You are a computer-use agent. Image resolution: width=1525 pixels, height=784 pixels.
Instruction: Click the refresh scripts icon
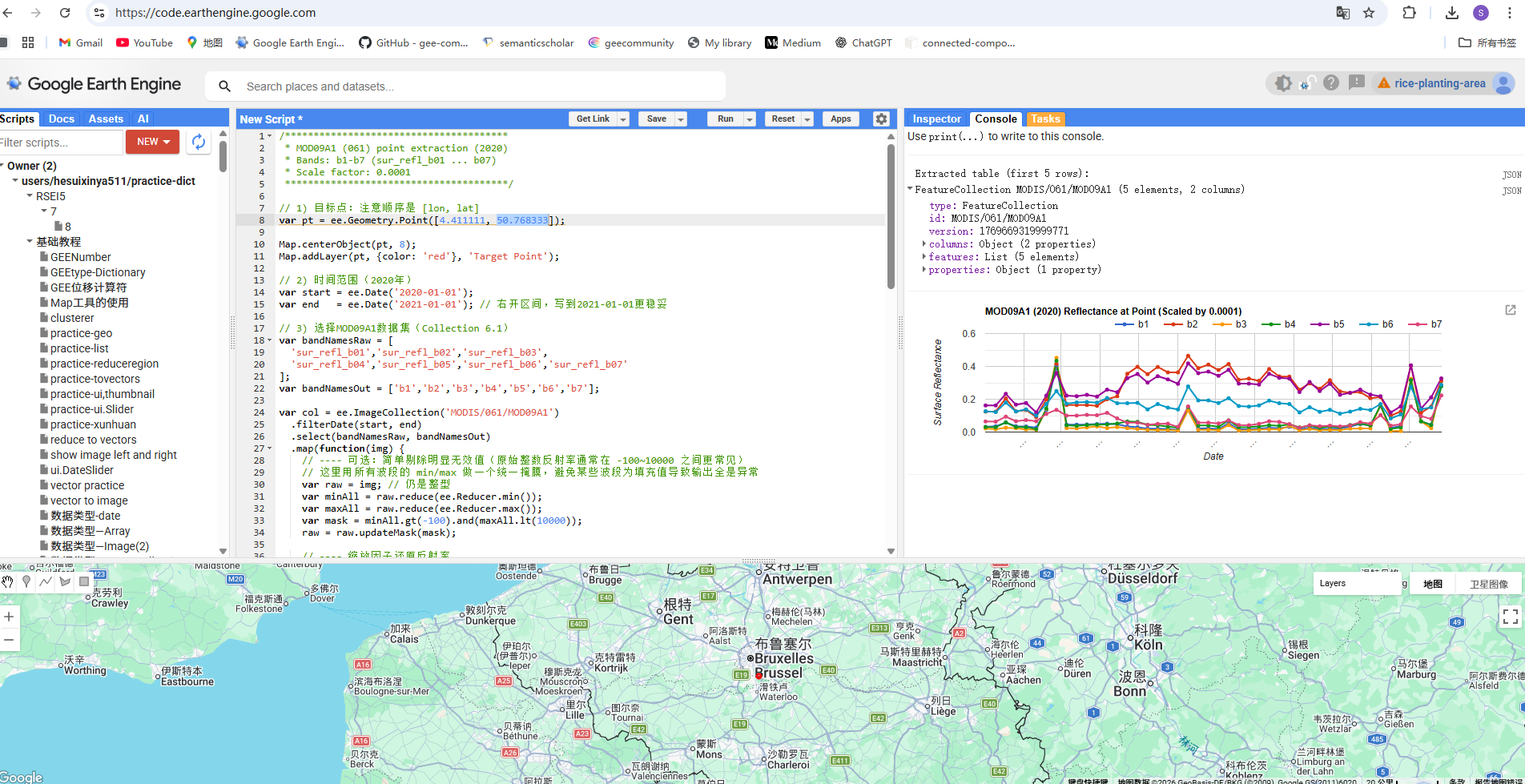(199, 142)
